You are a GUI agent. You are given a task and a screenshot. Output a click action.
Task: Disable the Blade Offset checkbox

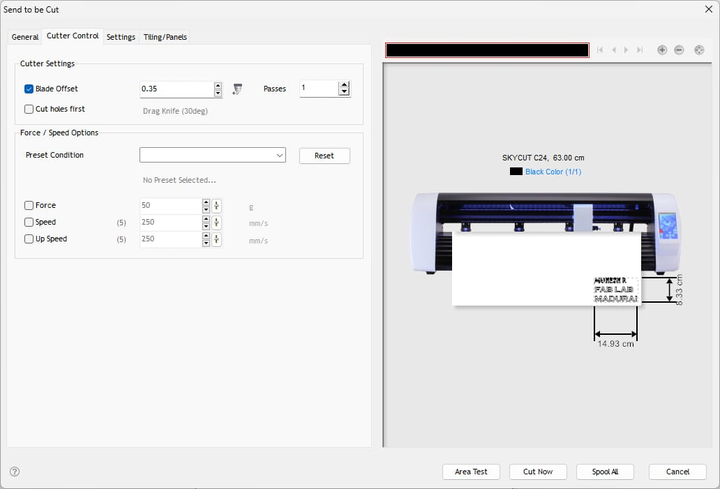tap(29, 89)
